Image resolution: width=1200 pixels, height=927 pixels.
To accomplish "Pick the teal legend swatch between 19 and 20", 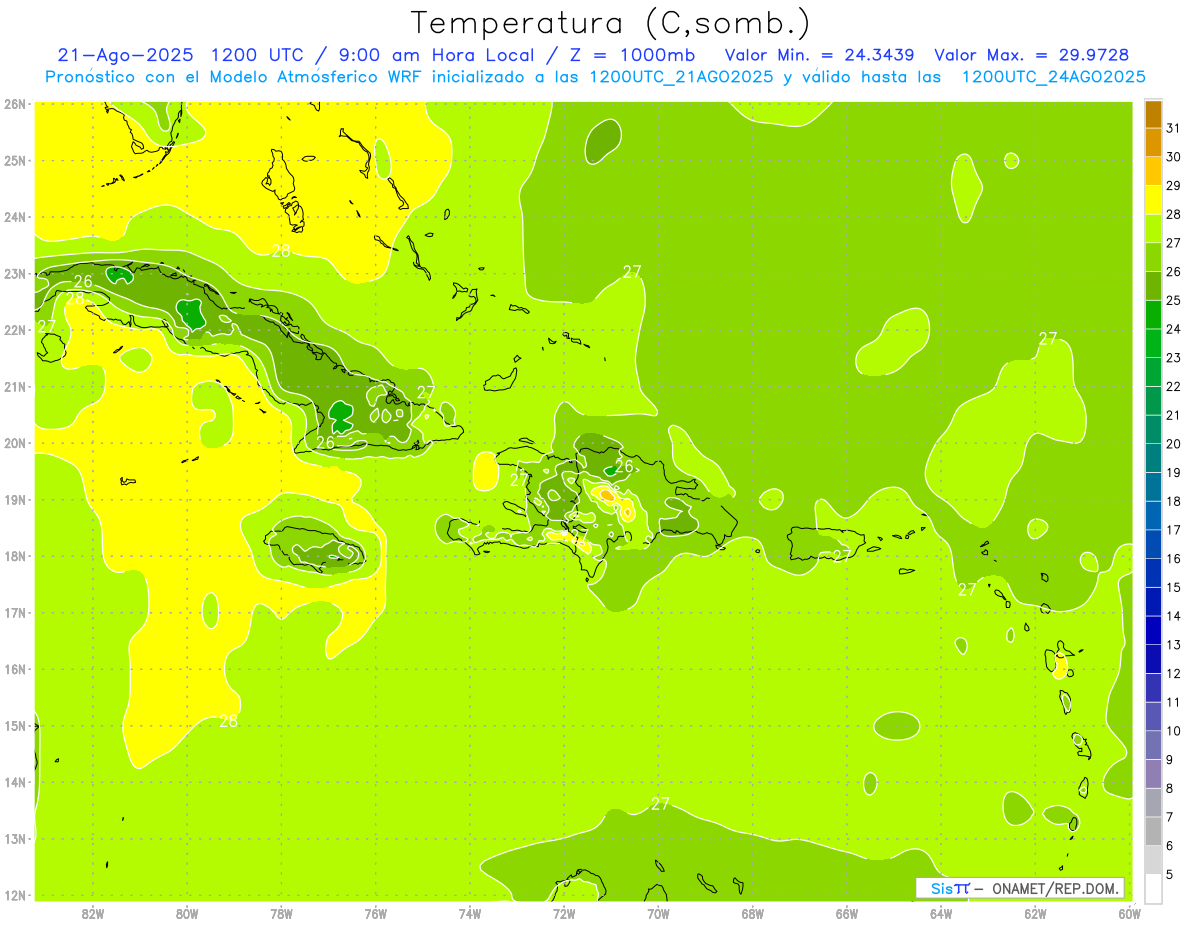I will 1153,458.
